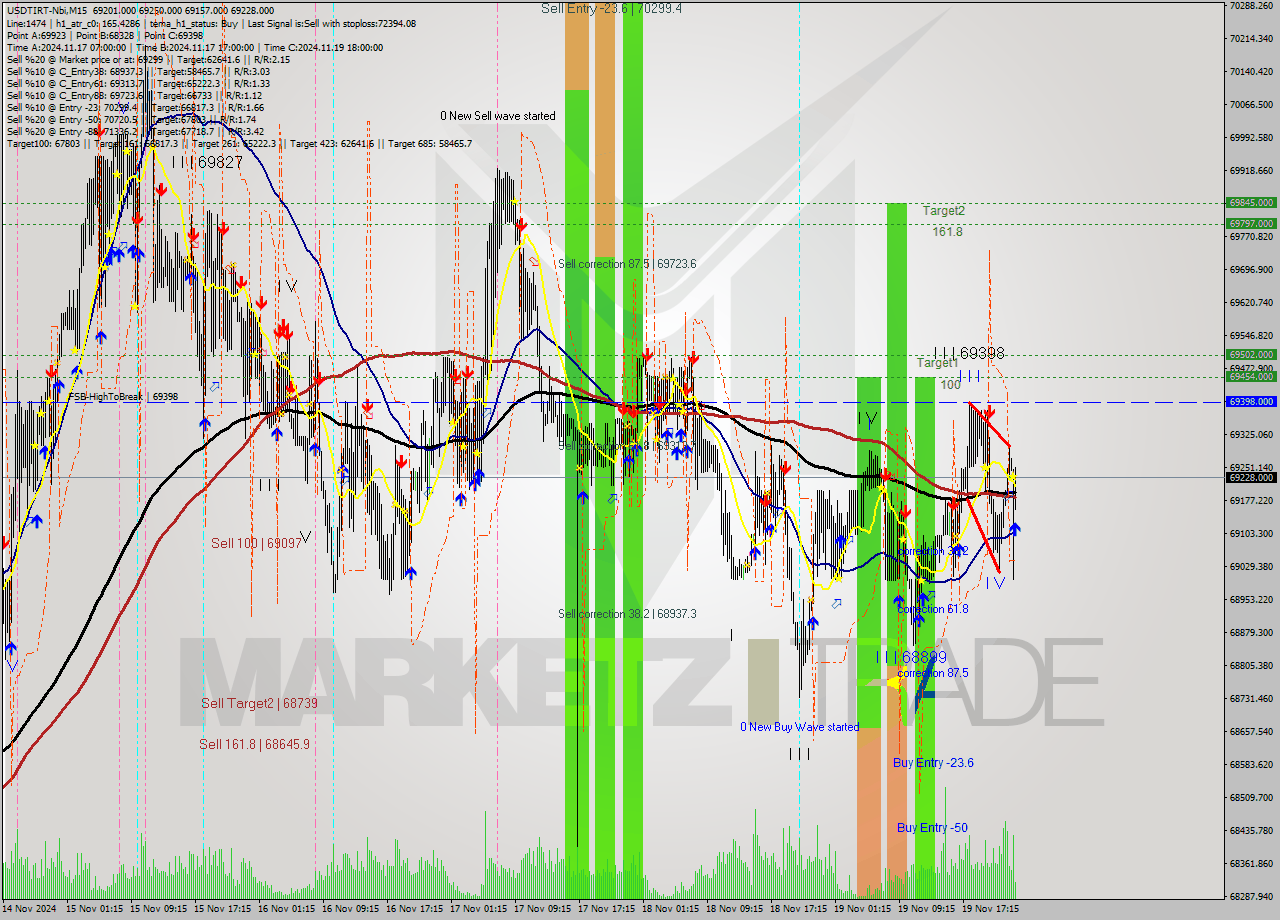Image resolution: width=1280 pixels, height=920 pixels.
Task: Click the 'FSB-HighToBreak | 69398' label
Action: (x=122, y=397)
